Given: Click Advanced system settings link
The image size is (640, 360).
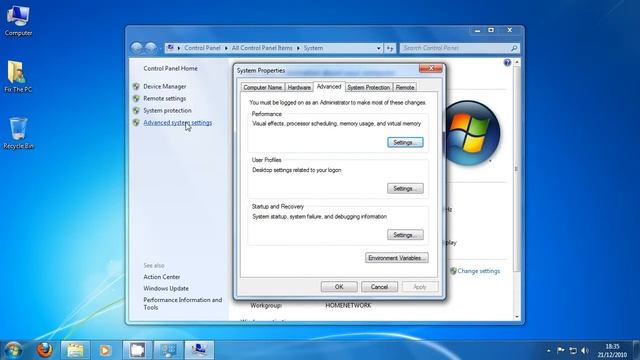Looking at the screenshot, I should click(x=178, y=122).
